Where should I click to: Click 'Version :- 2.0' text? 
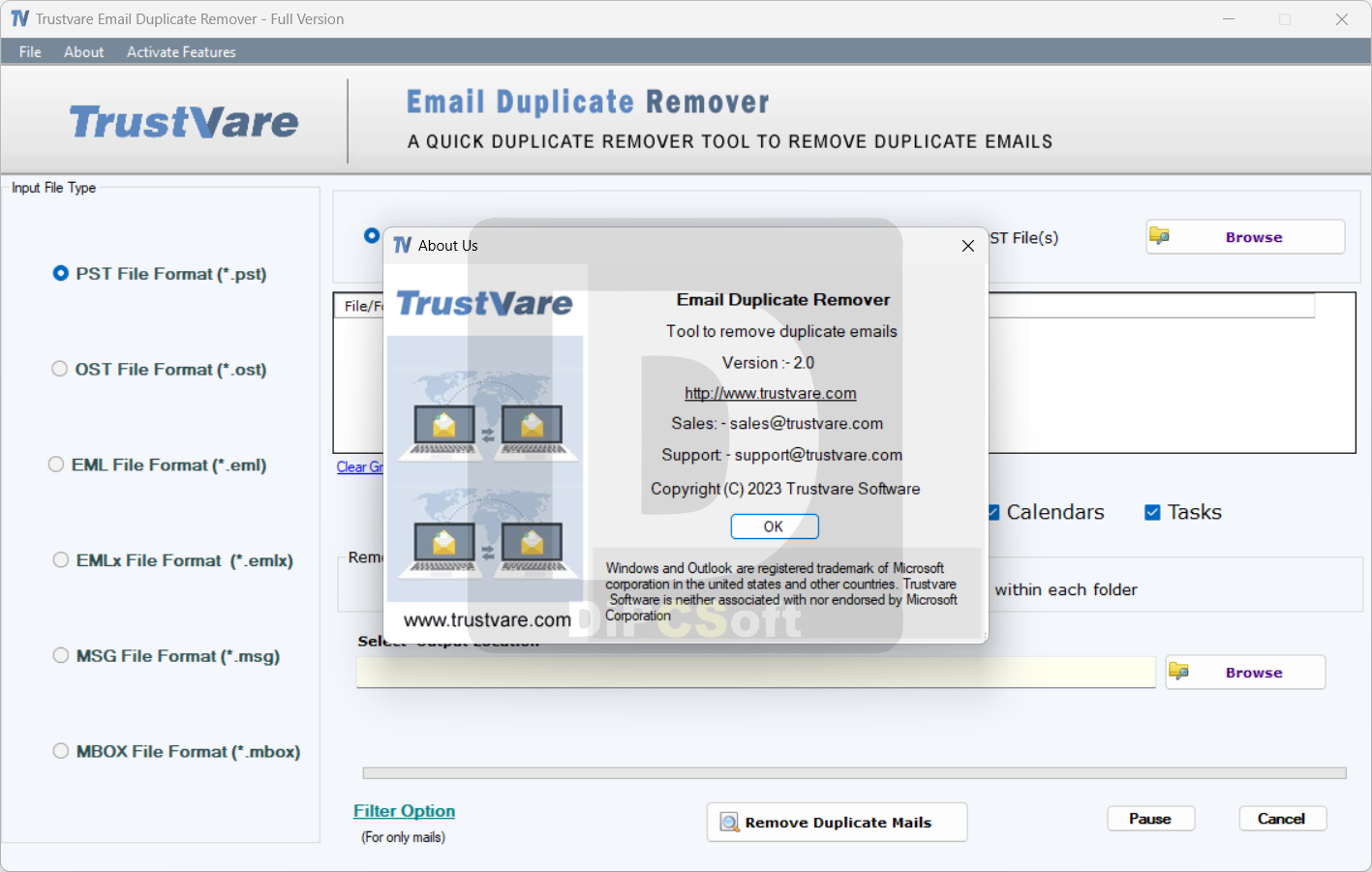768,363
